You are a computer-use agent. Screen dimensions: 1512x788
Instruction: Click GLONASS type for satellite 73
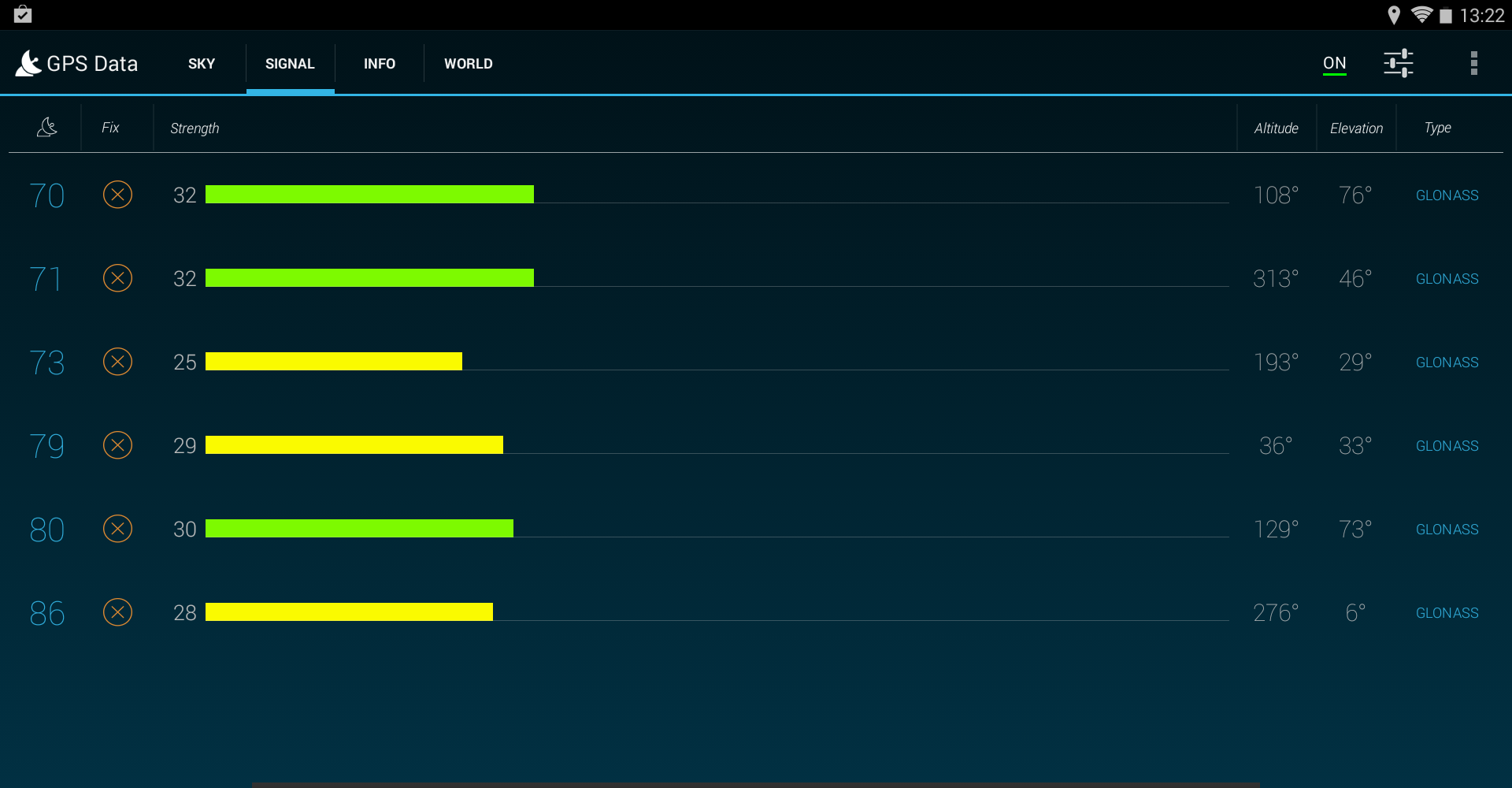[x=1447, y=362]
